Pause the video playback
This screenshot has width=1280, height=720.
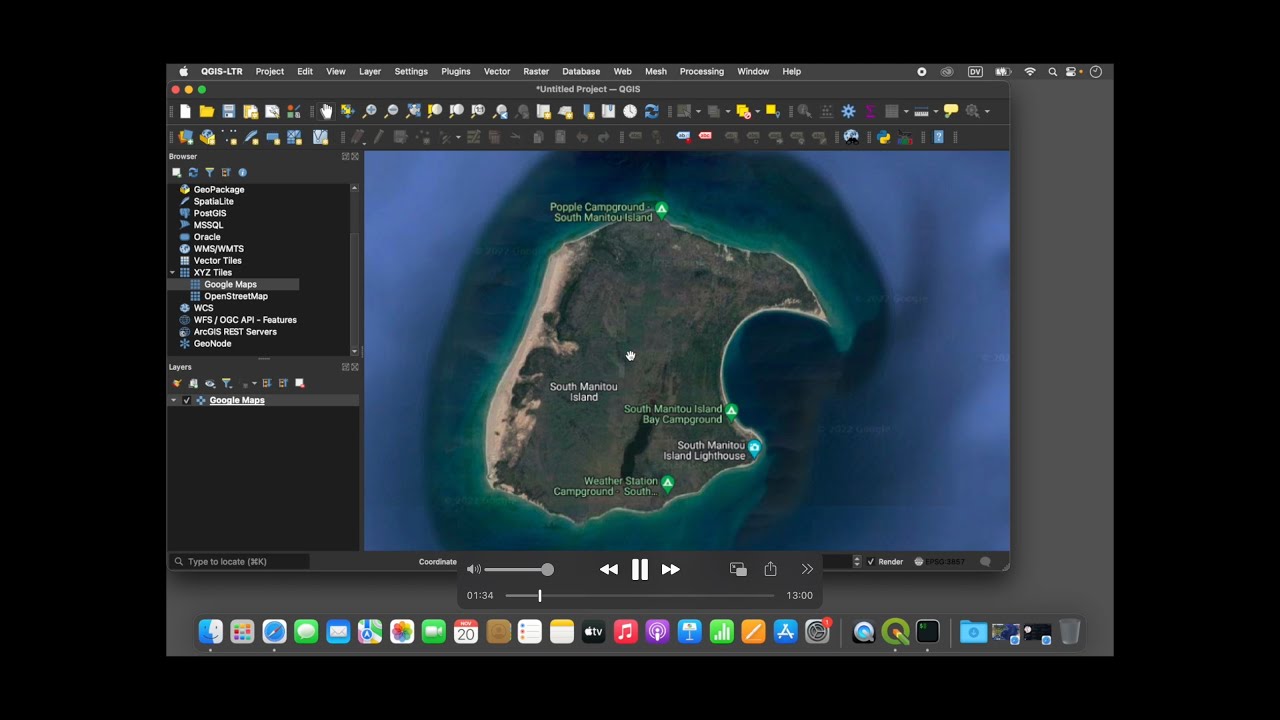640,569
